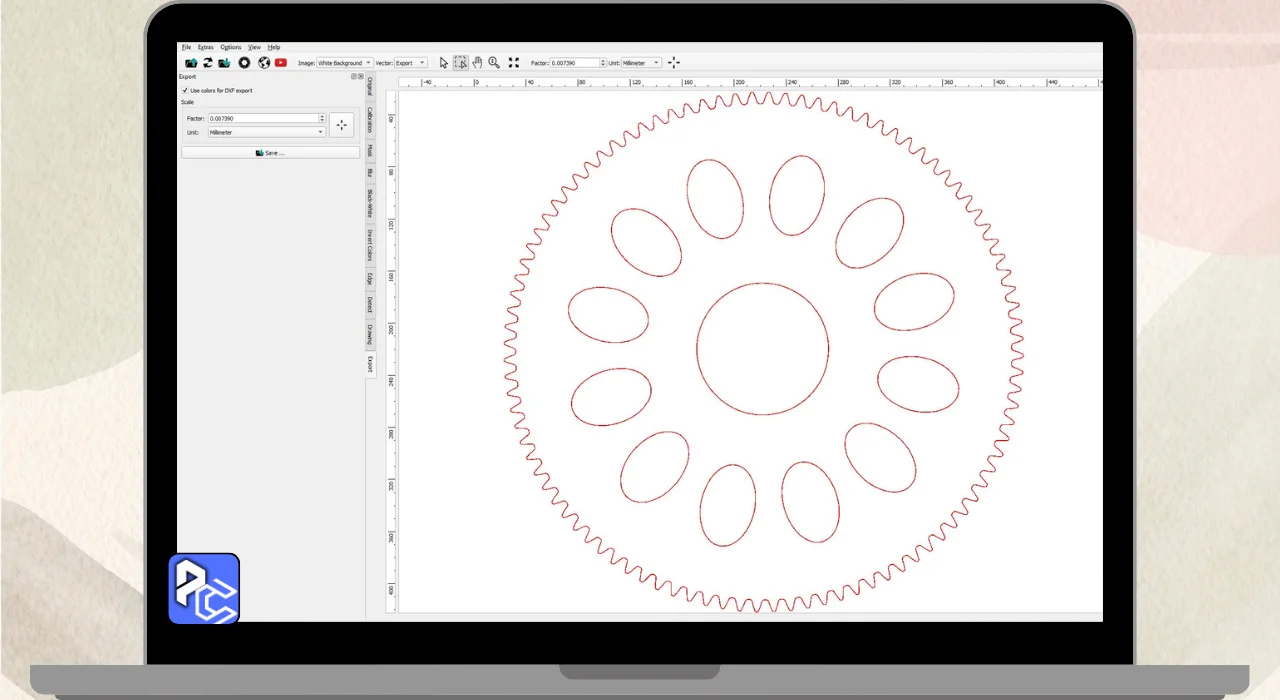Viewport: 1280px width, 700px height.
Task: Select the arrow pointer tool
Action: 444,63
